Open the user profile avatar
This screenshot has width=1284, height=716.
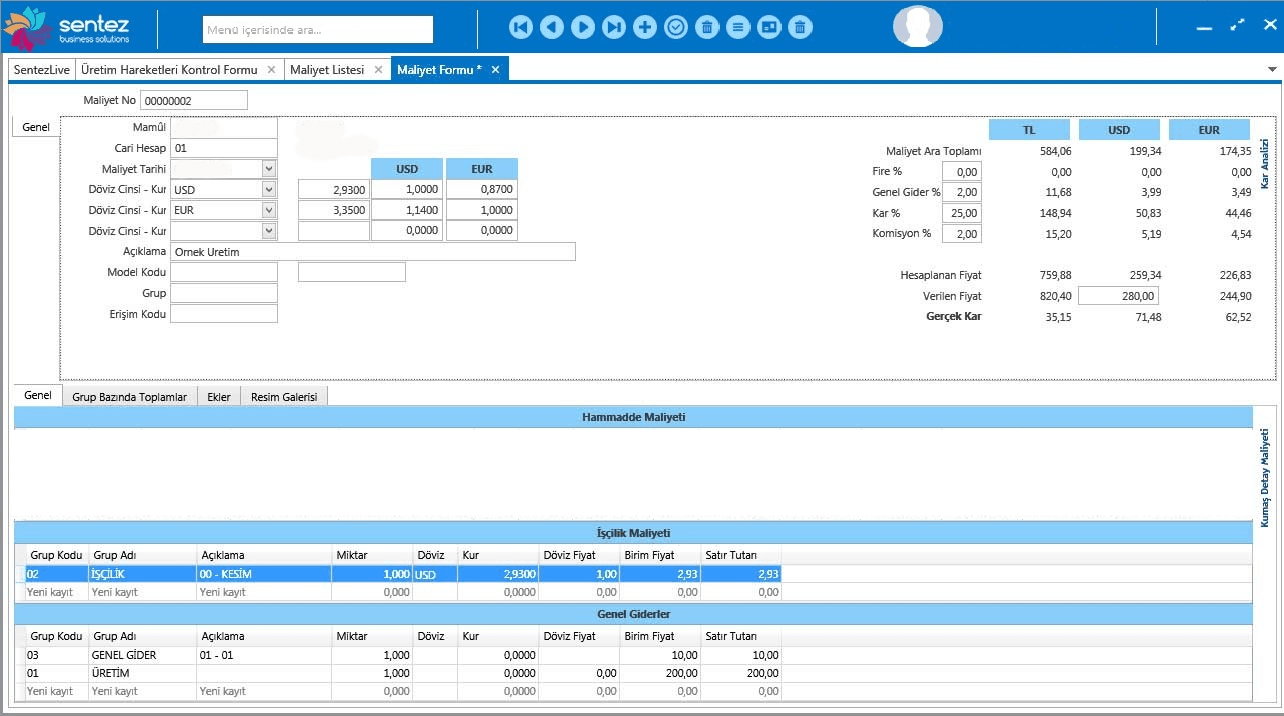(x=917, y=26)
